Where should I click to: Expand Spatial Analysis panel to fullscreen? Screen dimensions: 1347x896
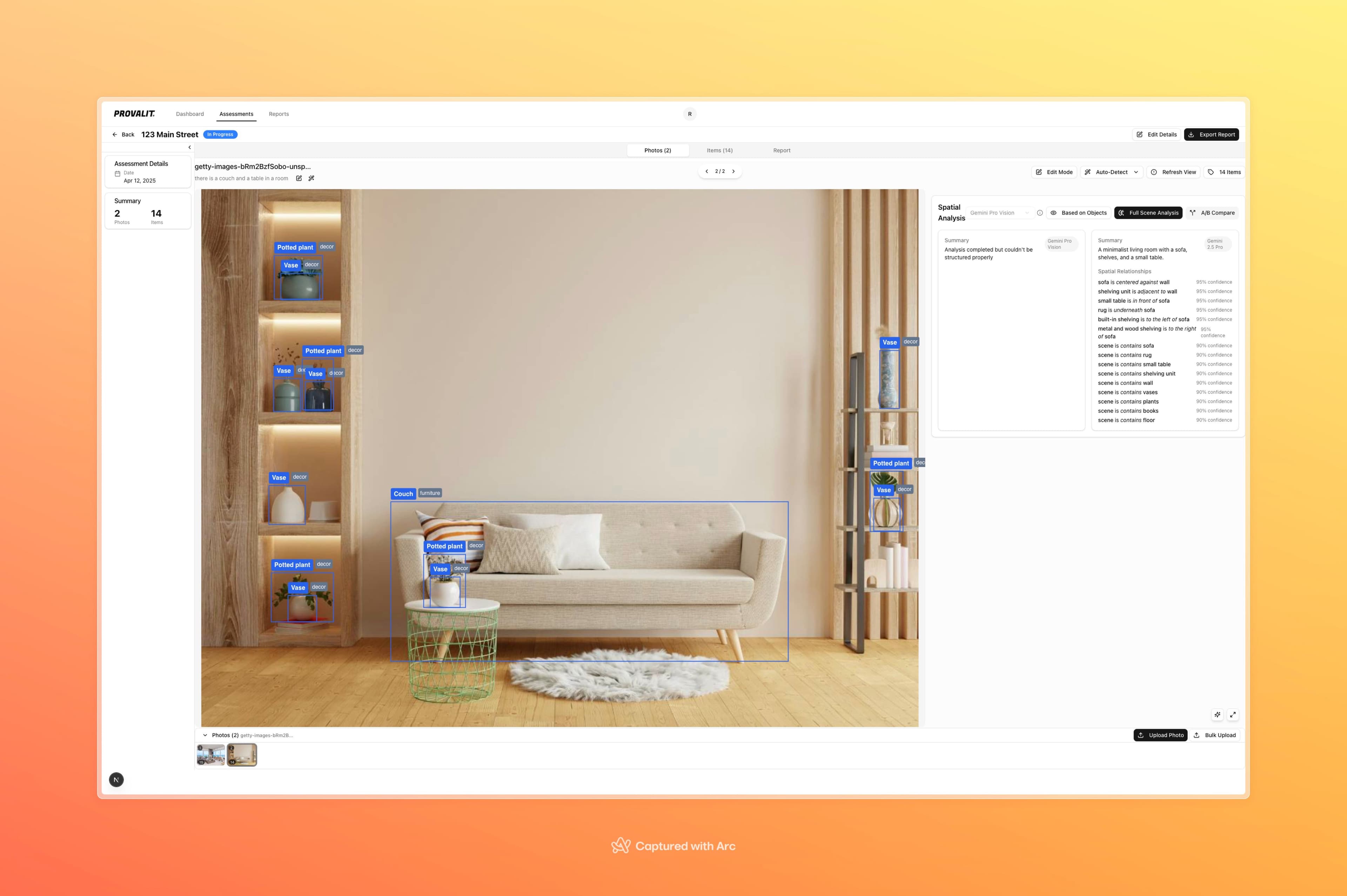(1233, 714)
